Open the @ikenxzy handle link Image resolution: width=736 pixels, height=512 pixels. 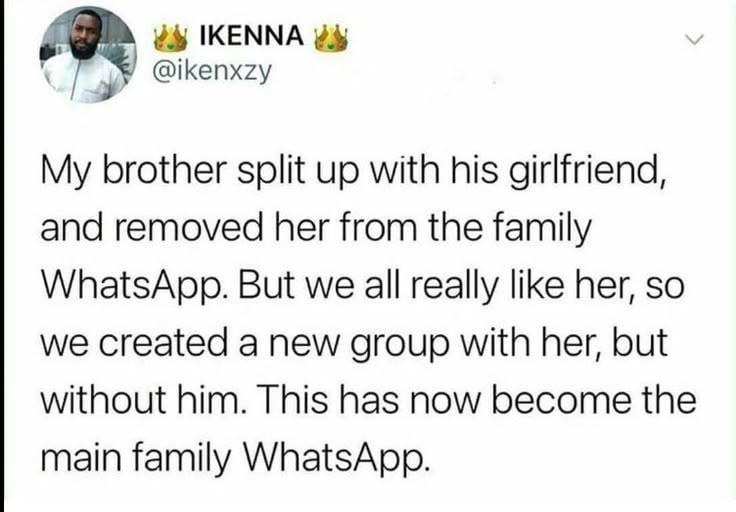[x=212, y=74]
